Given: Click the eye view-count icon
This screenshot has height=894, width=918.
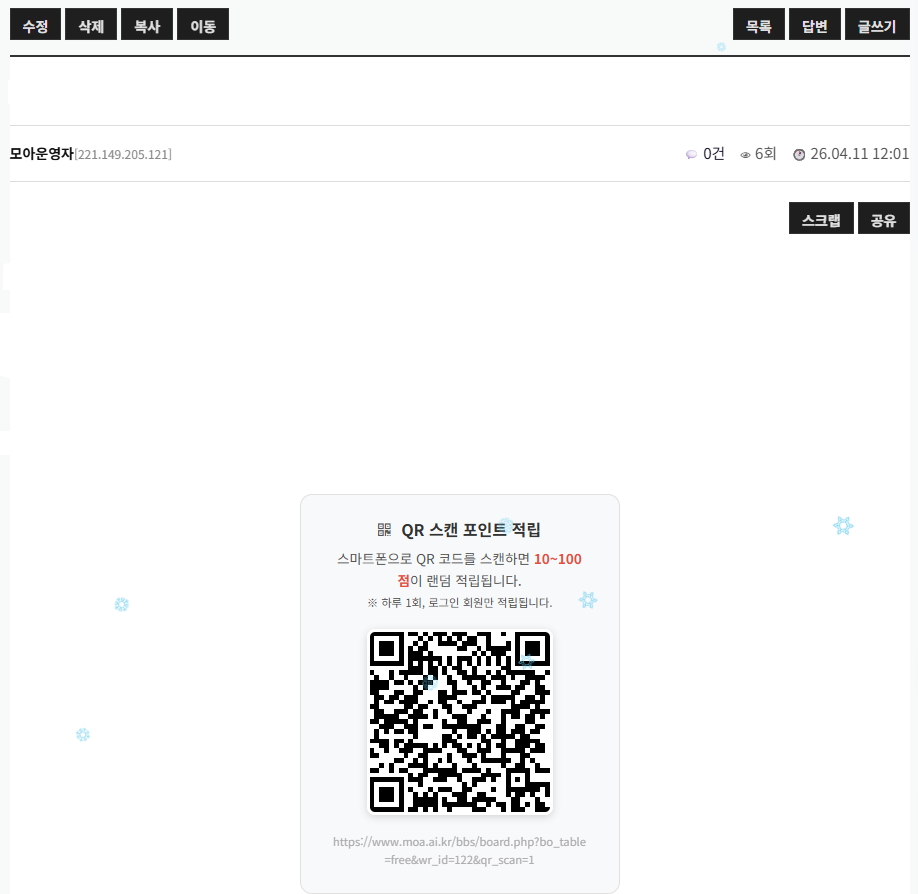Looking at the screenshot, I should [745, 155].
